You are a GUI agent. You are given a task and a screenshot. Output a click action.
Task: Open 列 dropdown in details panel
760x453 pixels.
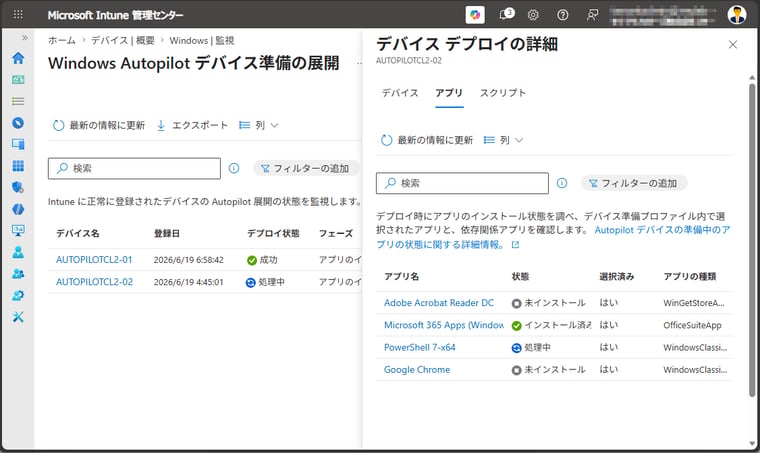click(504, 141)
